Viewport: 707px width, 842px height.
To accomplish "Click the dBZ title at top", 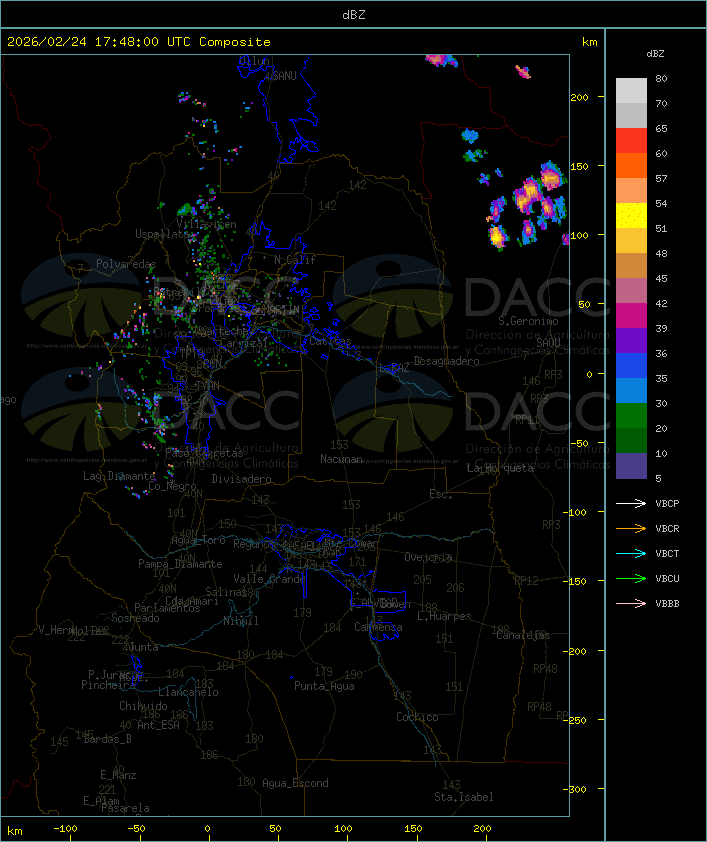I will [354, 15].
